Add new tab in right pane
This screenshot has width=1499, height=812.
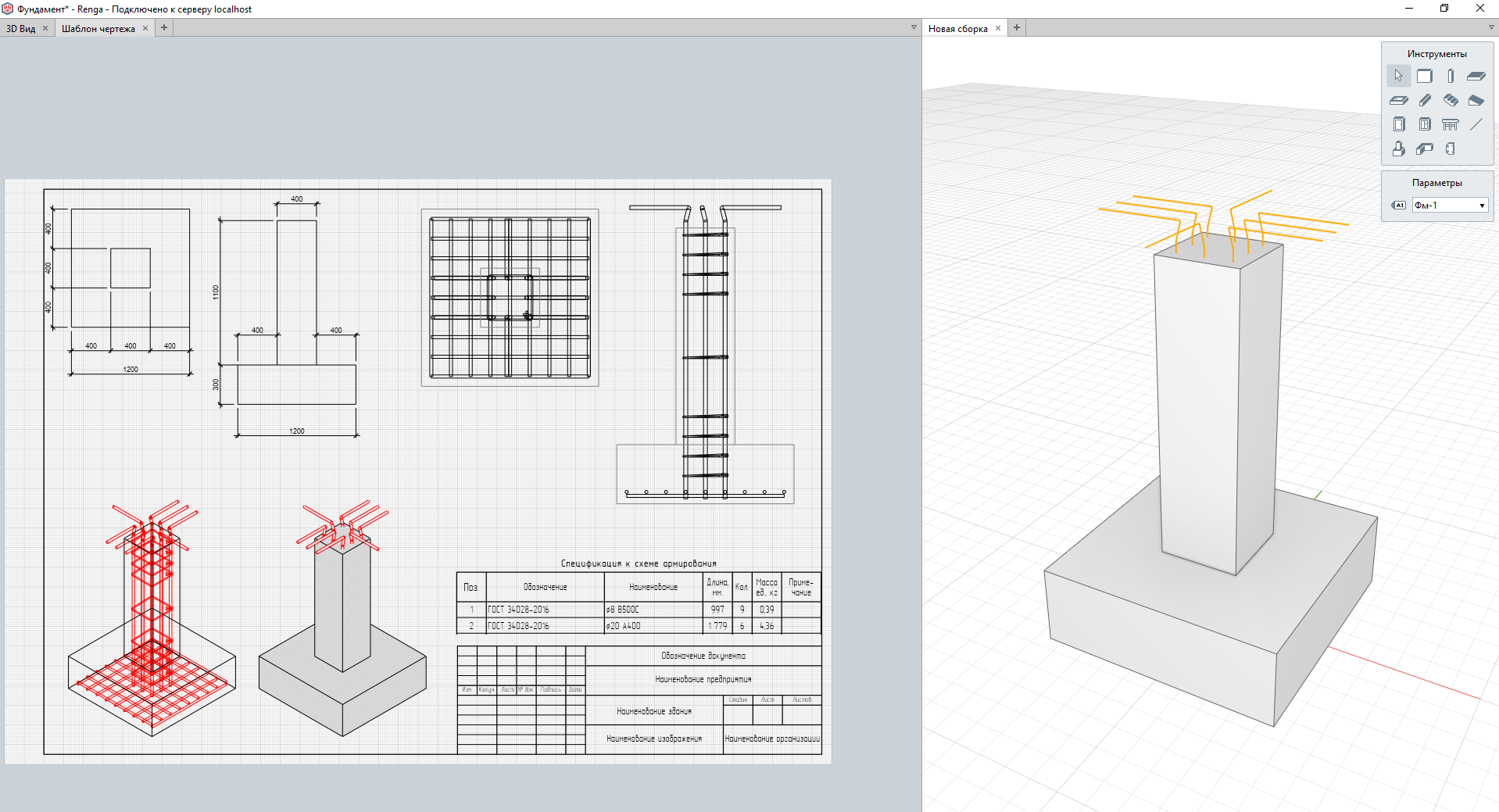point(1017,27)
